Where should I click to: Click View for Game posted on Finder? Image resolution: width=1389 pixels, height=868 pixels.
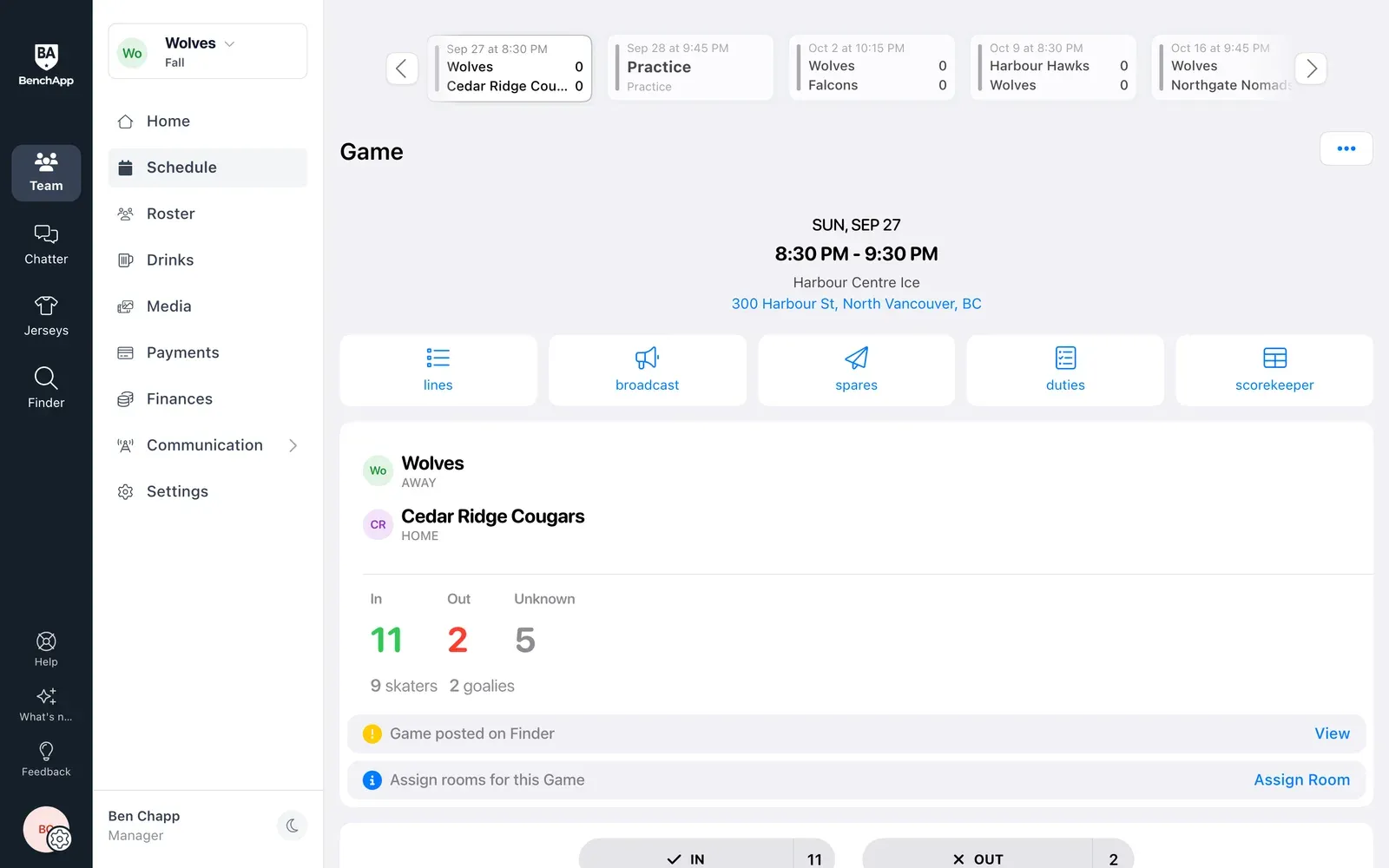click(x=1332, y=733)
